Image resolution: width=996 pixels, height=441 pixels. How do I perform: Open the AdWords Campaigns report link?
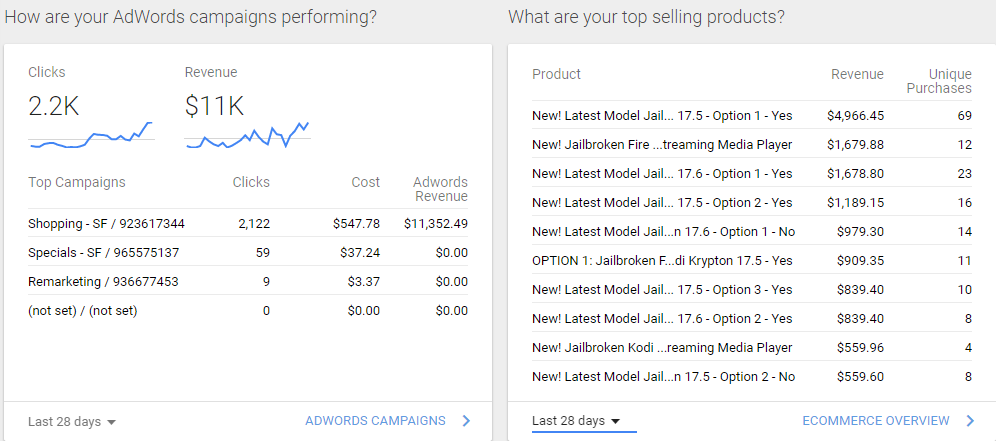[375, 421]
